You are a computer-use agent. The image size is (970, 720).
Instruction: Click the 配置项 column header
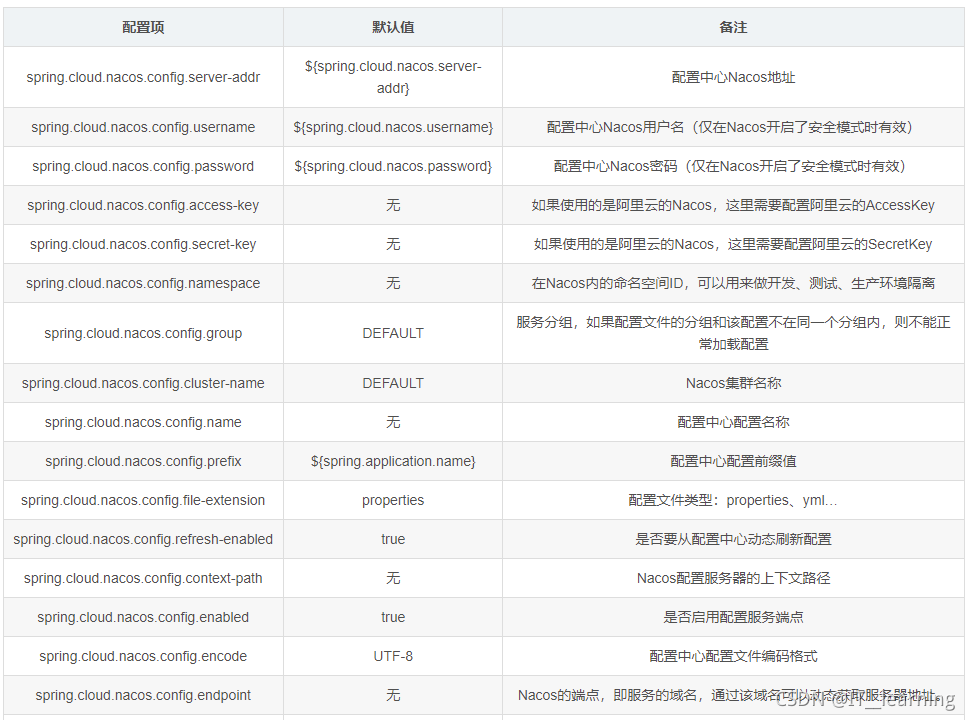click(143, 27)
